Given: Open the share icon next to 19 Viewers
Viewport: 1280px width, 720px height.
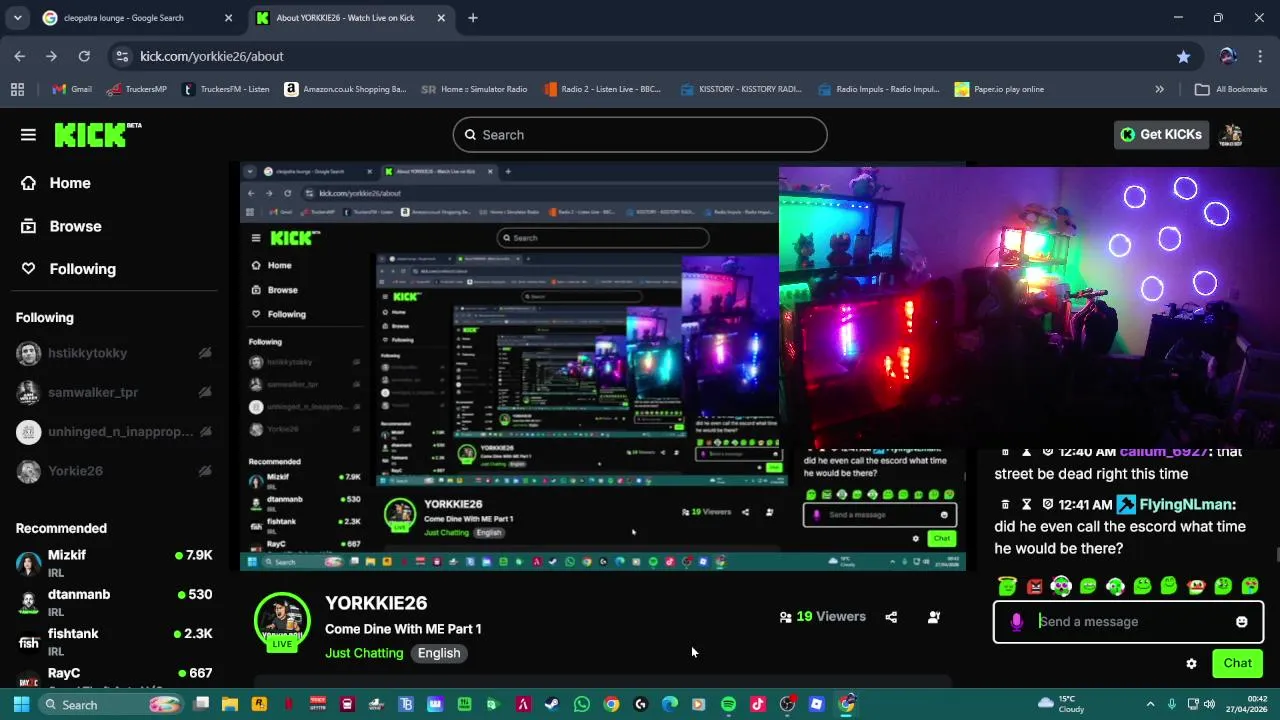Looking at the screenshot, I should click(x=891, y=617).
